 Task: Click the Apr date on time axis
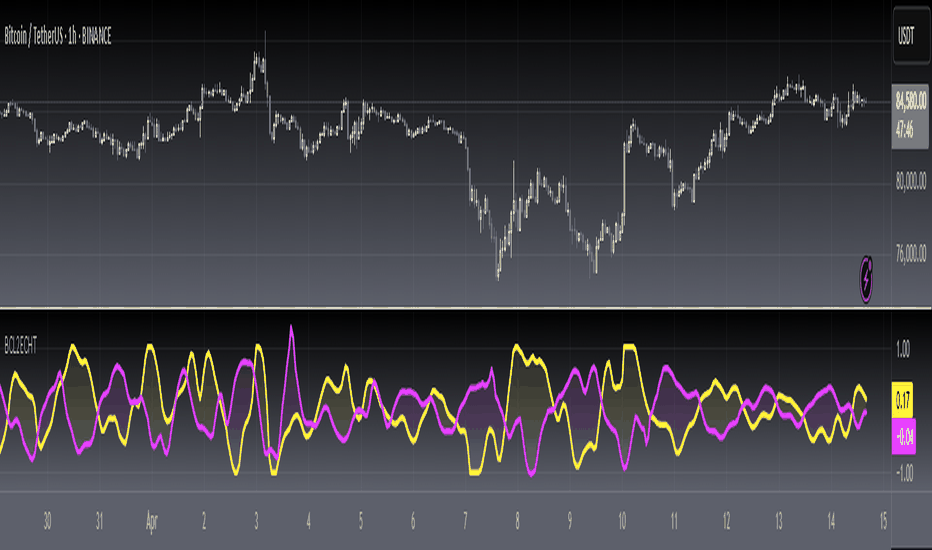tap(152, 522)
